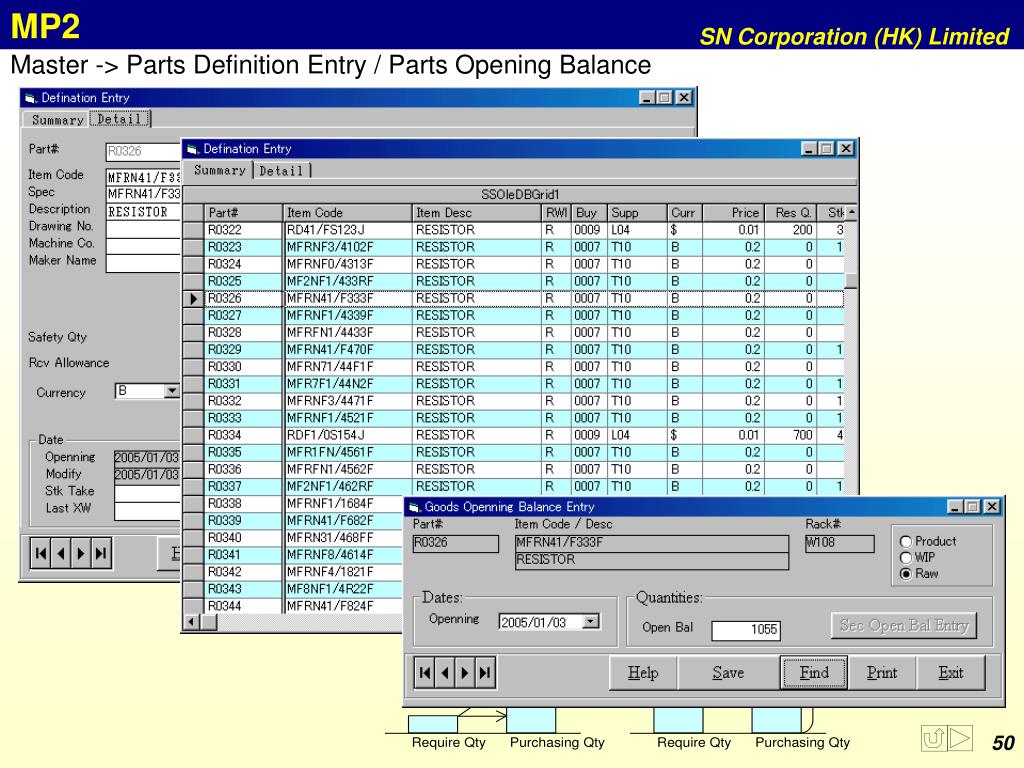
Task: Click row selector box for R0330
Action: (x=193, y=367)
